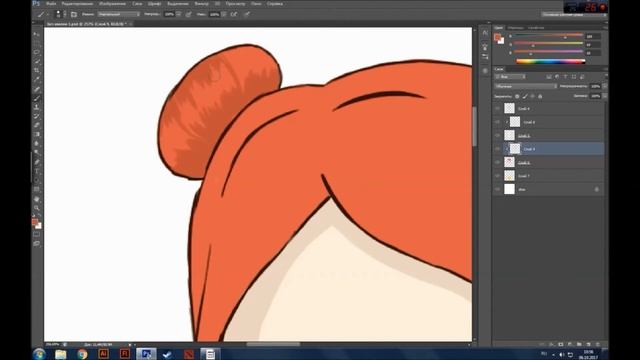The width and height of the screenshot is (640, 360).
Task: Select the Crop tool
Action: pos(37,70)
